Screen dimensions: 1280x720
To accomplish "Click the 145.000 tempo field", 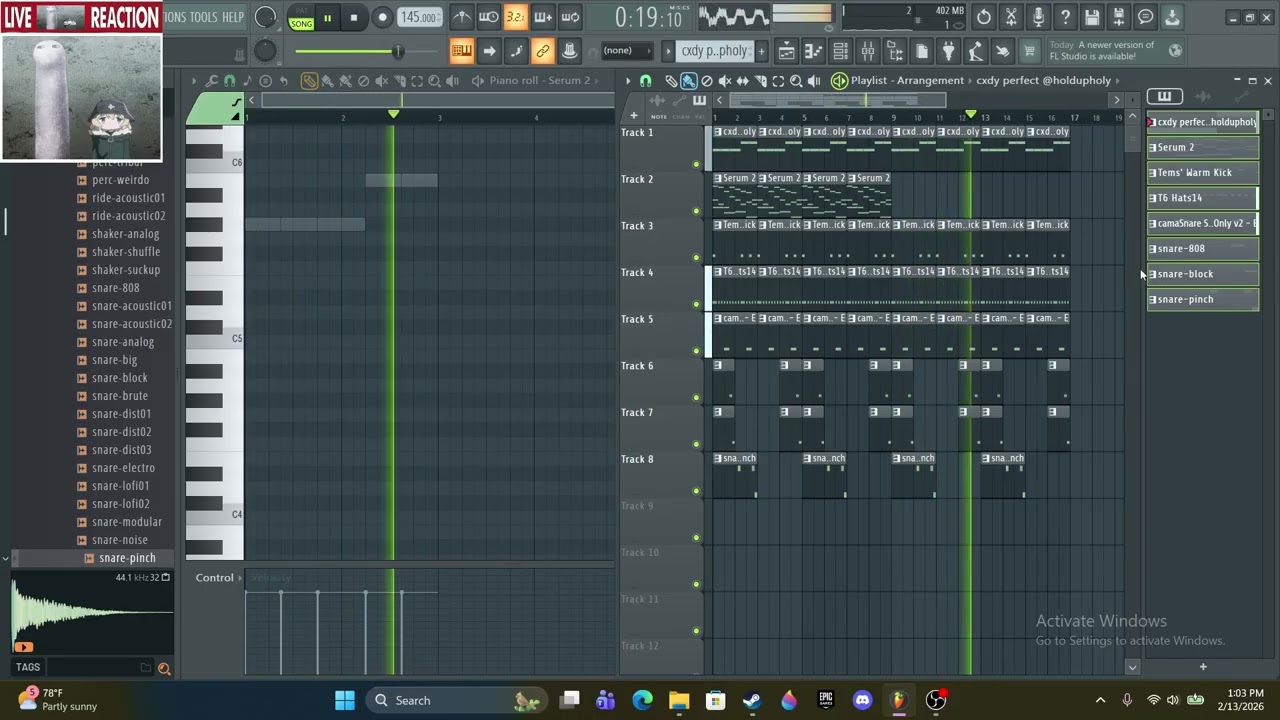I will 419,17.
